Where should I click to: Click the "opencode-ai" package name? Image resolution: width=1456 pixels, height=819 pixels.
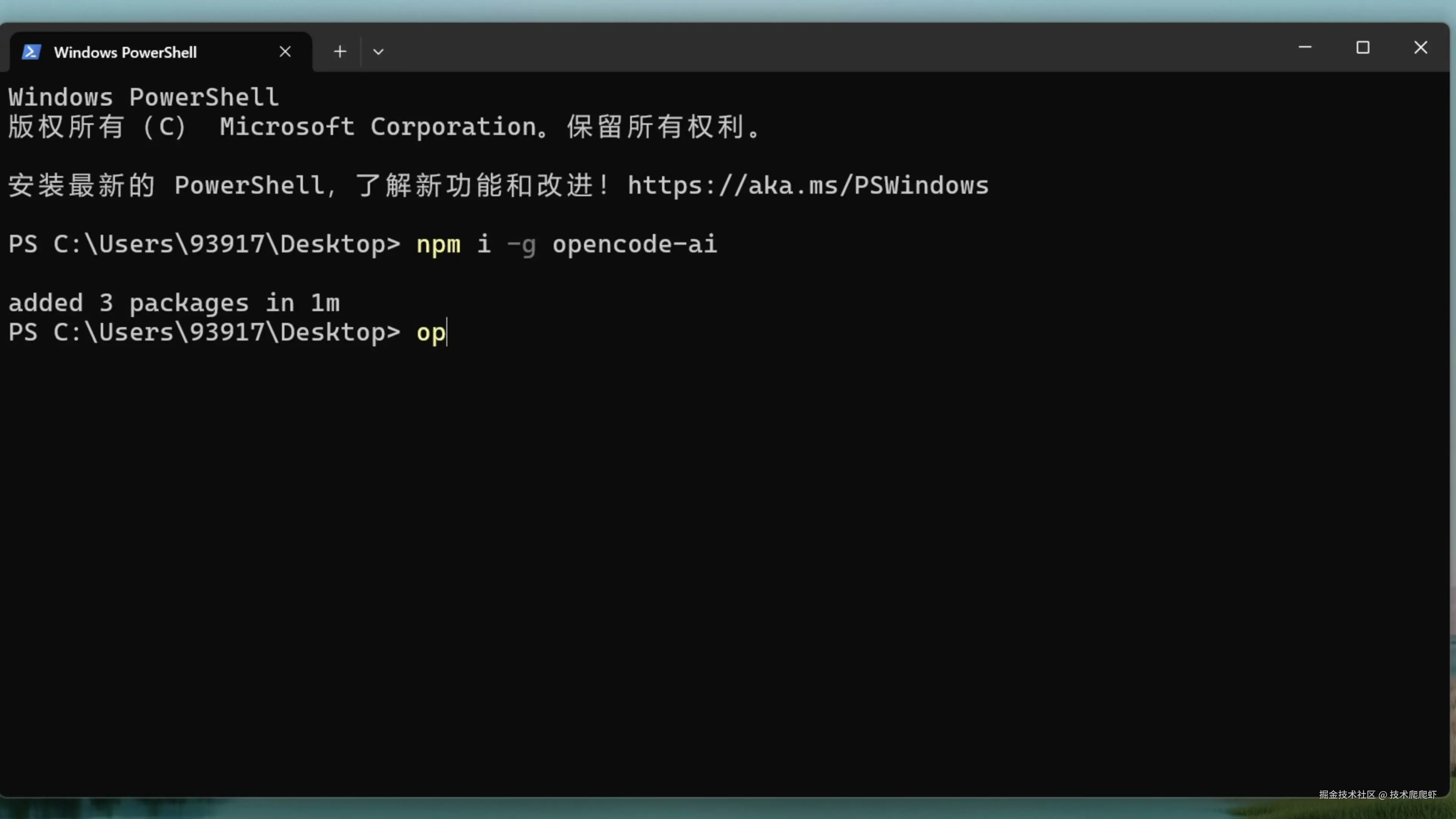pyautogui.click(x=634, y=244)
